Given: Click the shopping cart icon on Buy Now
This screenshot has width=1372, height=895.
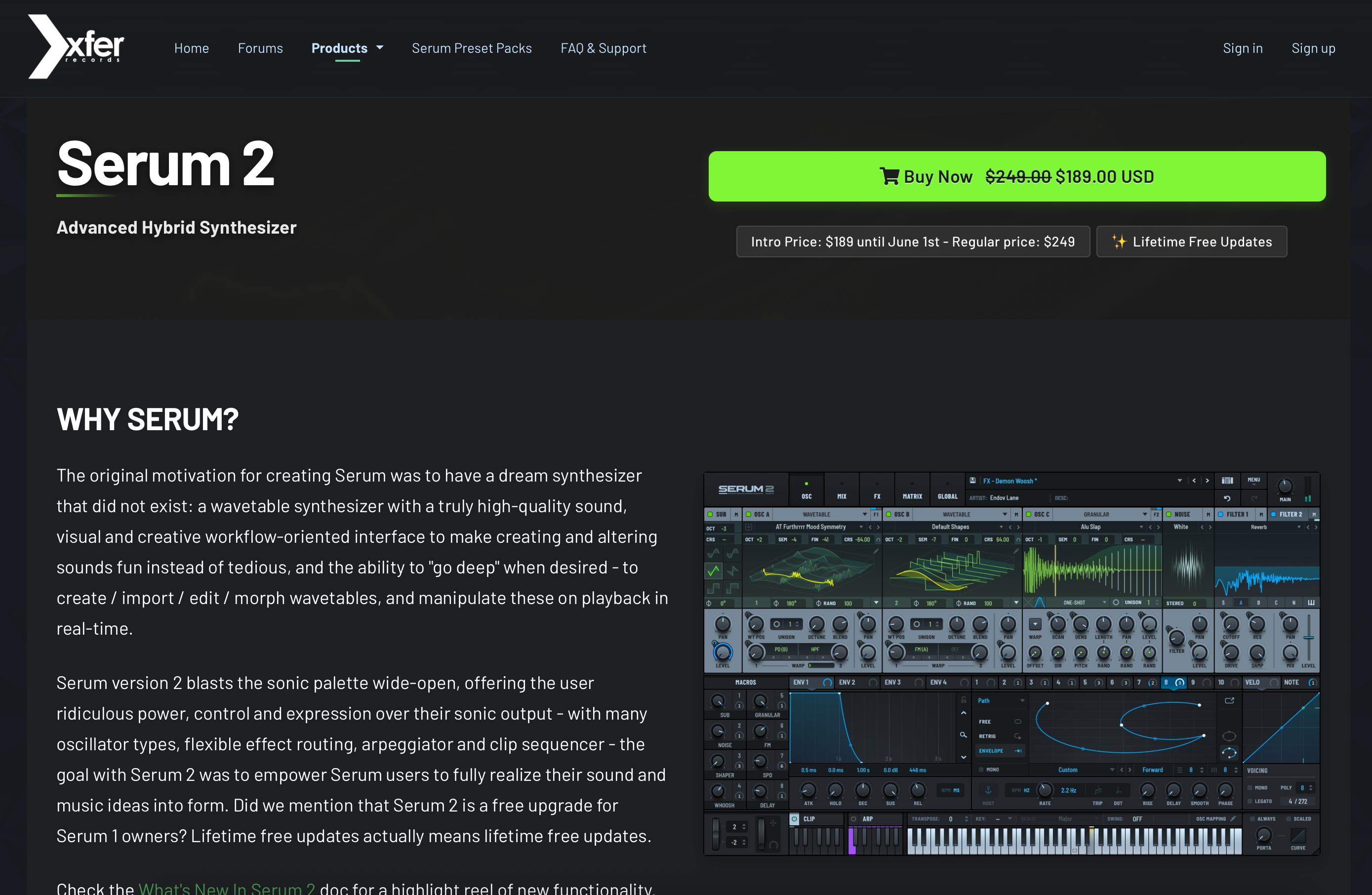Looking at the screenshot, I should click(889, 176).
